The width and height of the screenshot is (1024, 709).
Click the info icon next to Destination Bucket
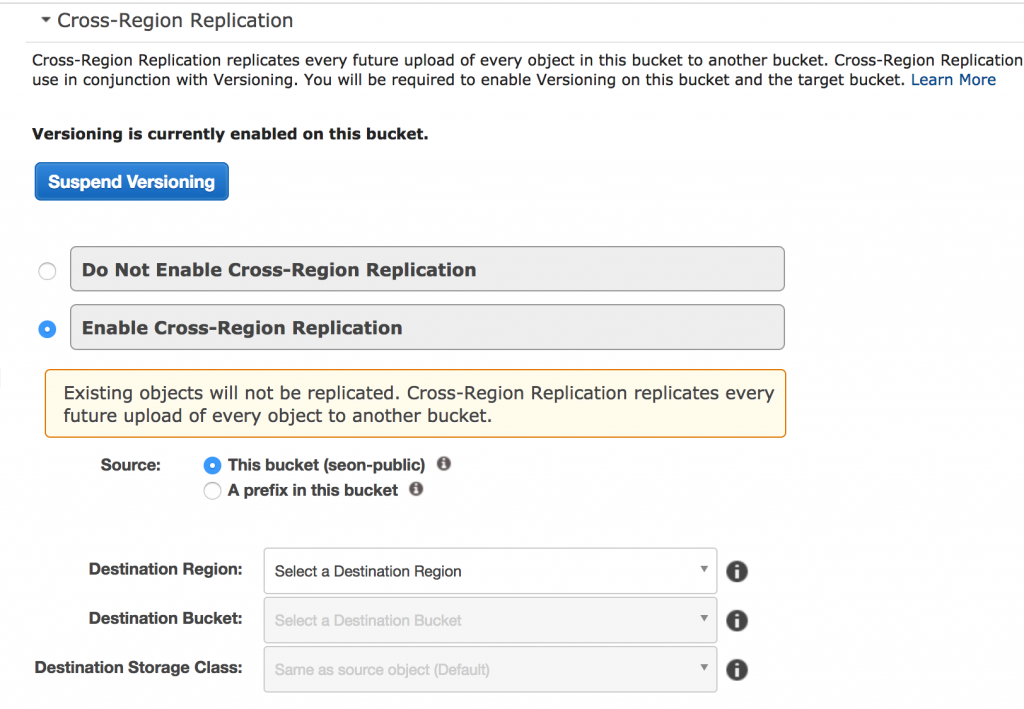pyautogui.click(x=737, y=620)
